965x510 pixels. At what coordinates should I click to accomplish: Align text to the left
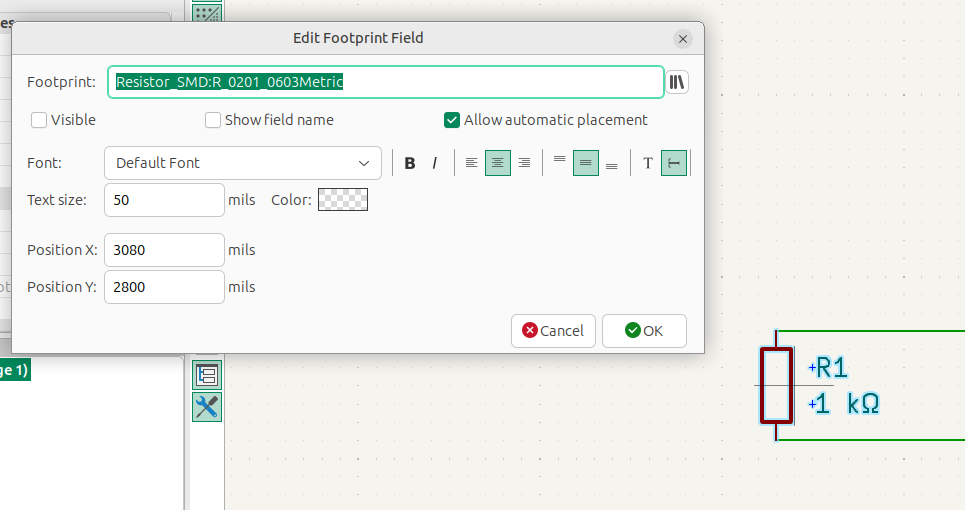click(471, 163)
